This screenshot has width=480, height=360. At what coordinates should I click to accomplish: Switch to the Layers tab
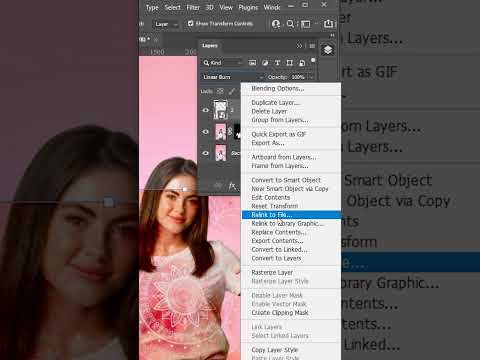click(x=210, y=46)
